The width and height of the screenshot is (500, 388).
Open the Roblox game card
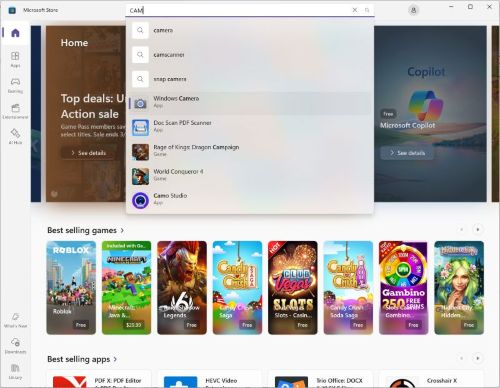tap(71, 288)
